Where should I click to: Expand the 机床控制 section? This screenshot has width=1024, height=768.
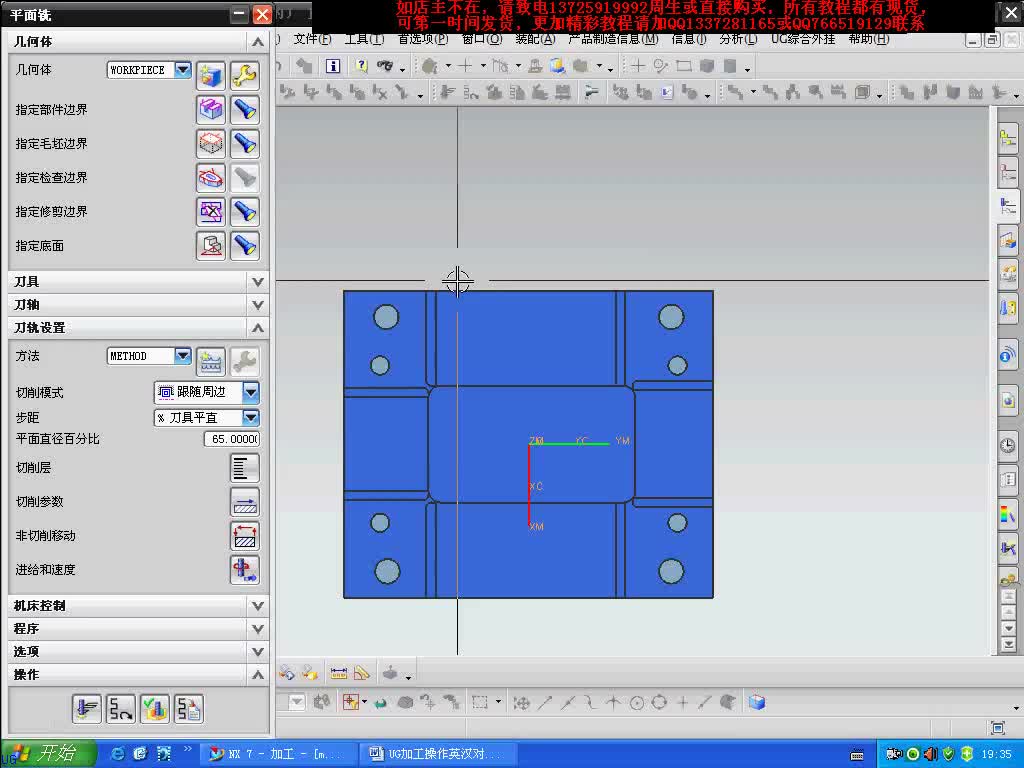pos(258,606)
